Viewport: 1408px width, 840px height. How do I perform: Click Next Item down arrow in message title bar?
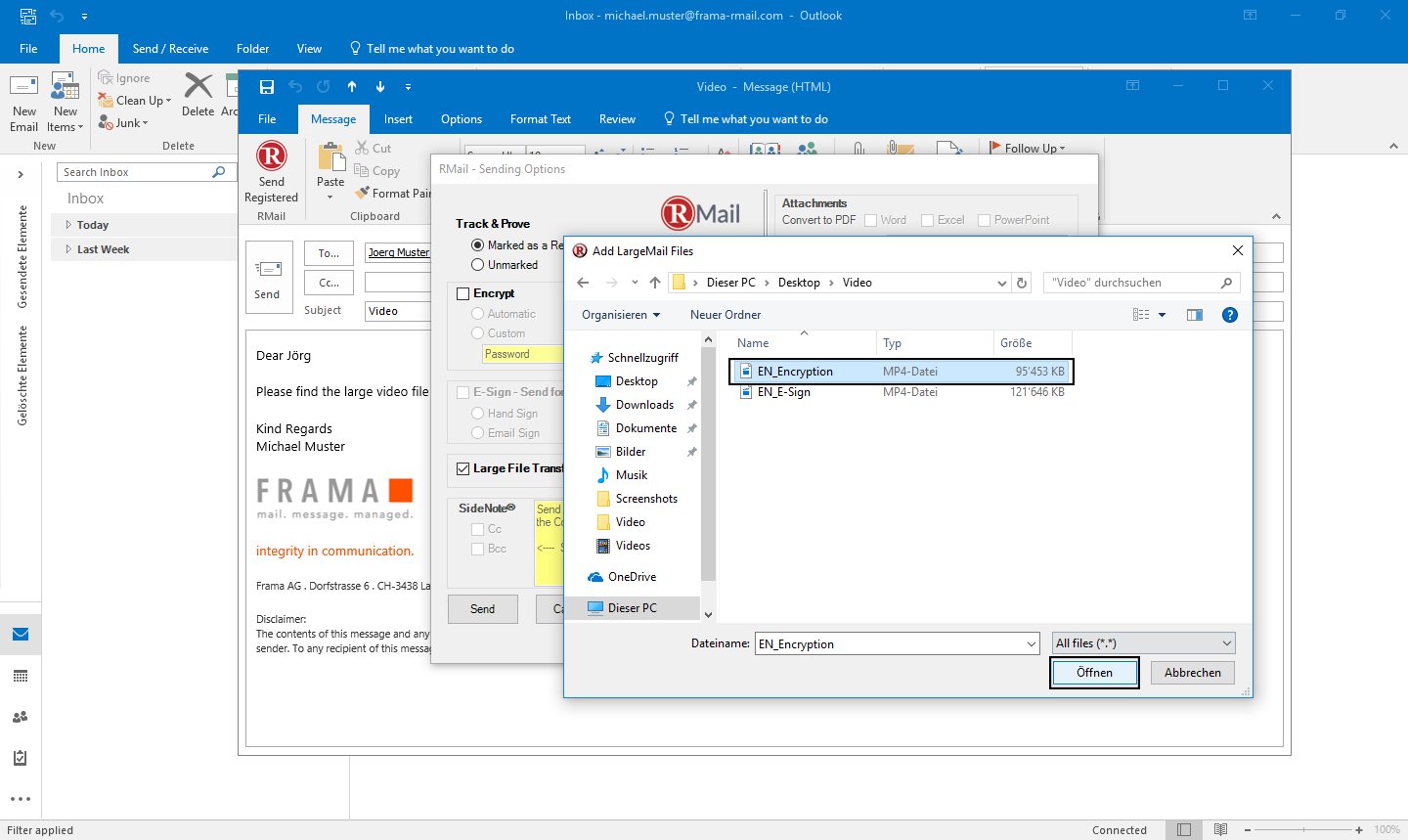click(x=380, y=86)
